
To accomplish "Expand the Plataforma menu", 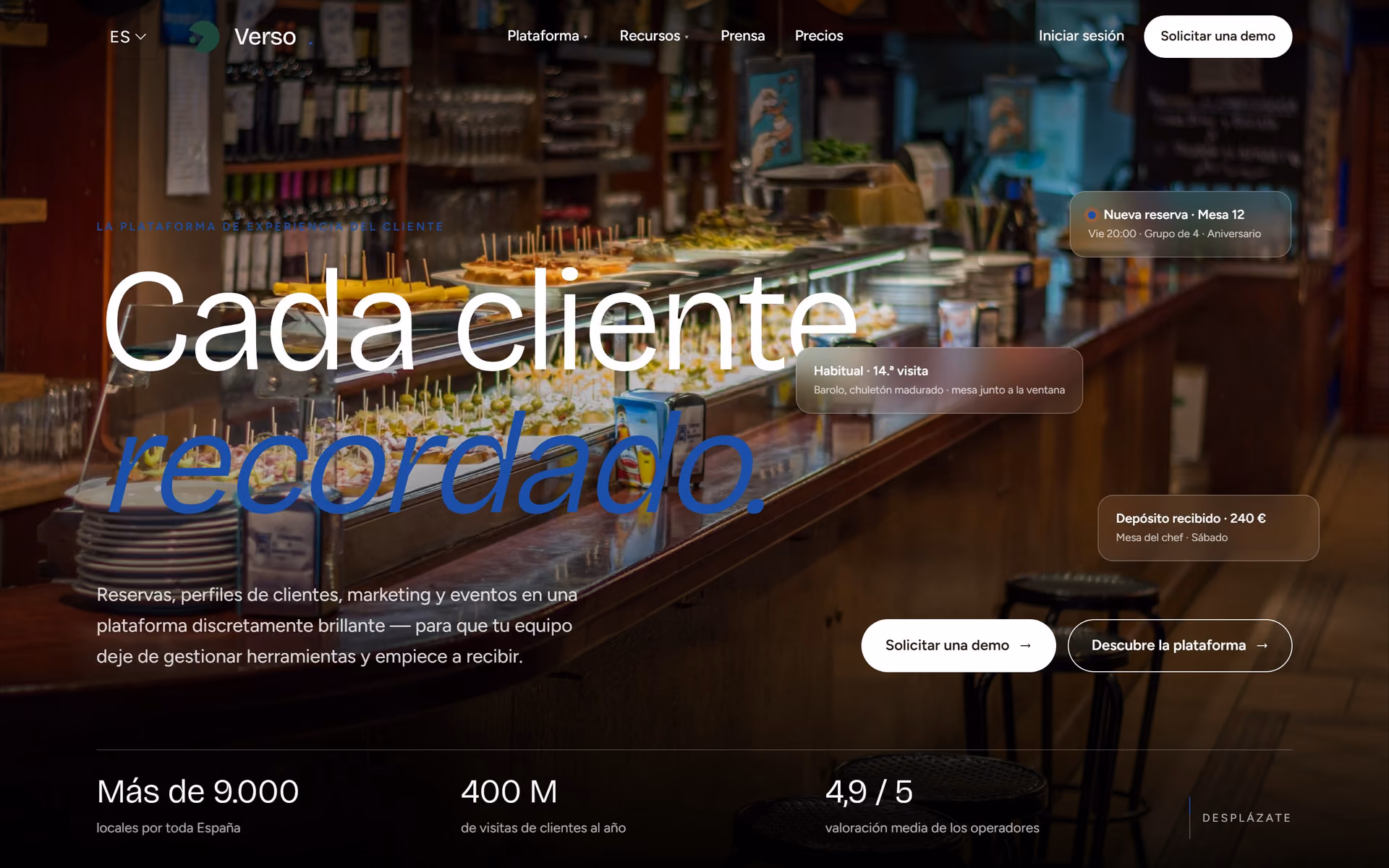I will coord(548,36).
